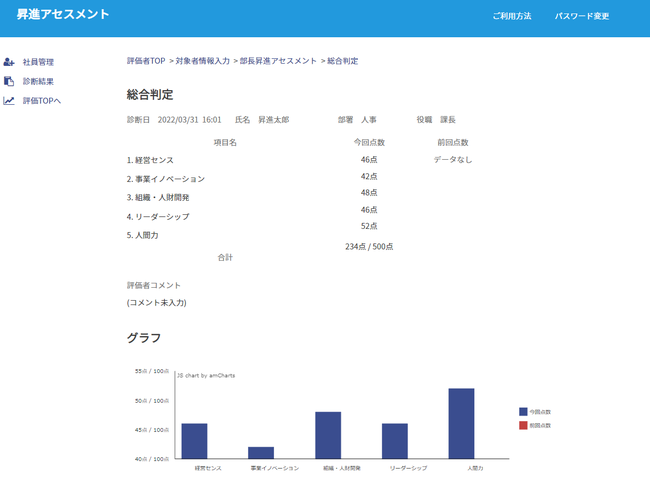Open 診断結果 in the sidebar
Viewport: 650px width, 489px height.
tap(38, 81)
